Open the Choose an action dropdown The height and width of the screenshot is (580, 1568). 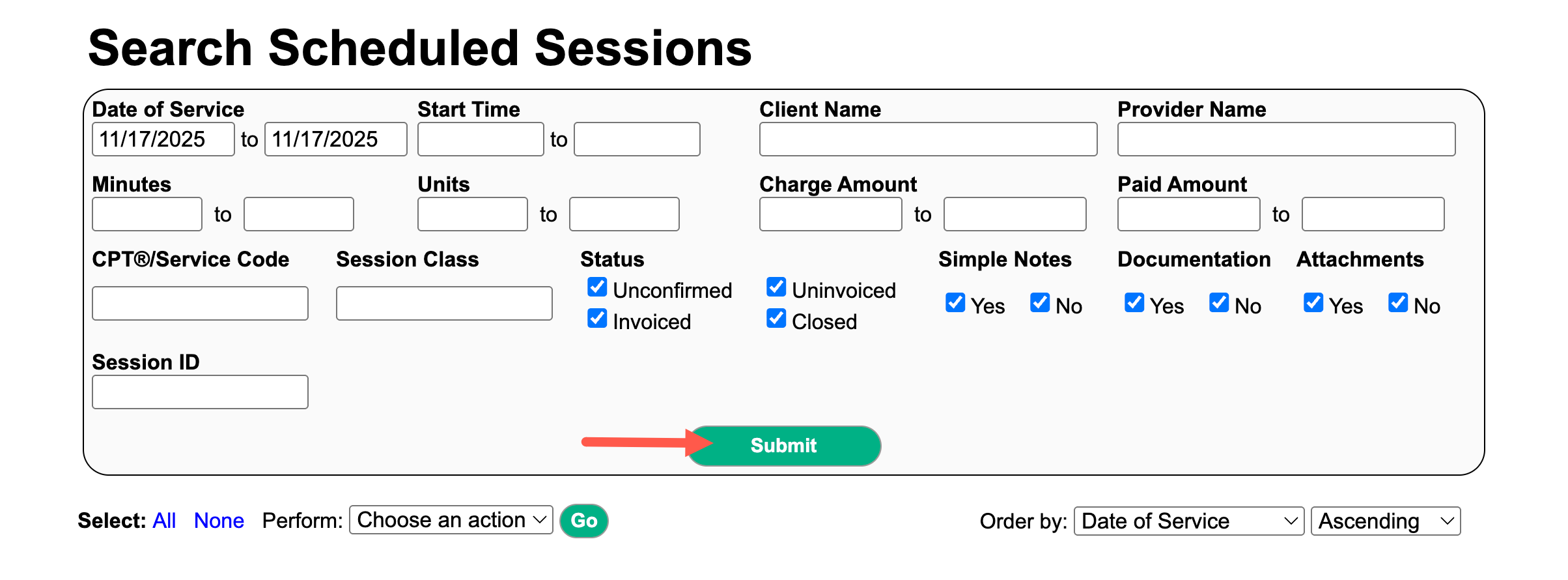[451, 520]
